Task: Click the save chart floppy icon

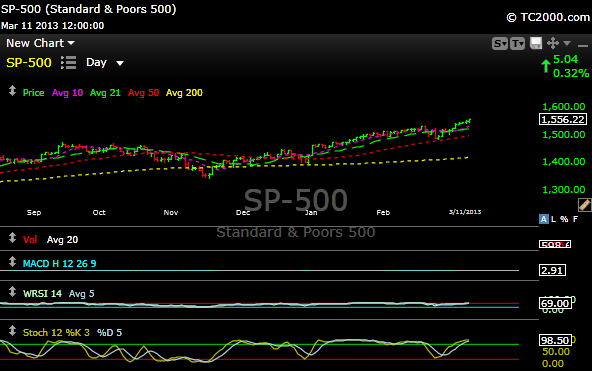Action: pos(536,43)
